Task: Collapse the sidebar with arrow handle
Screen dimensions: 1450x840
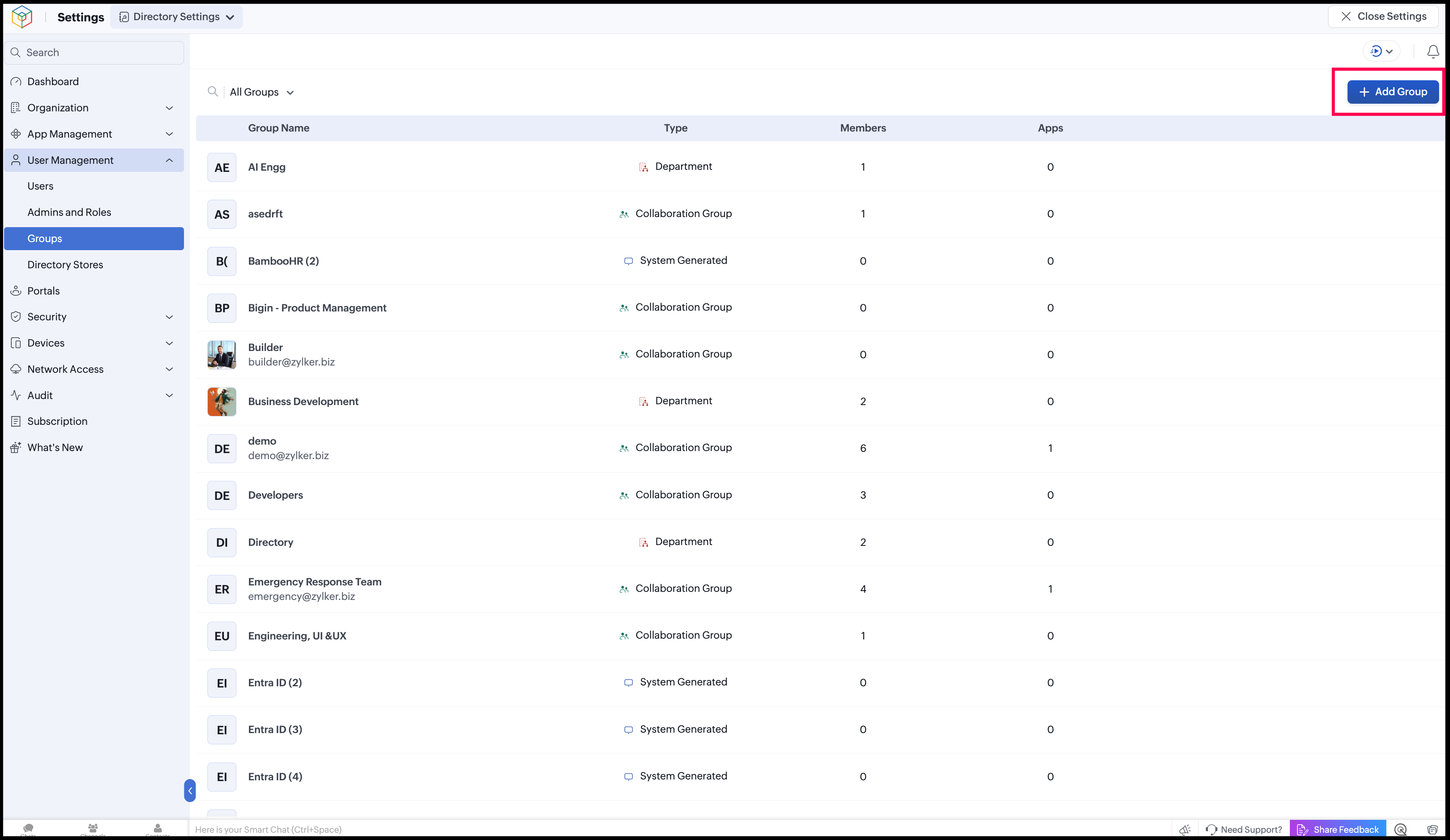Action: tap(190, 790)
